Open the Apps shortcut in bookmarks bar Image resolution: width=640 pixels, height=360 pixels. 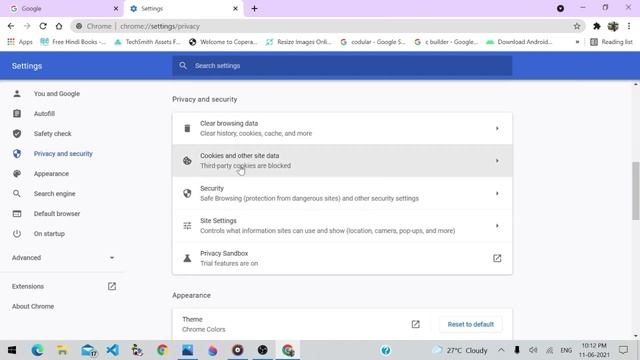(20, 42)
